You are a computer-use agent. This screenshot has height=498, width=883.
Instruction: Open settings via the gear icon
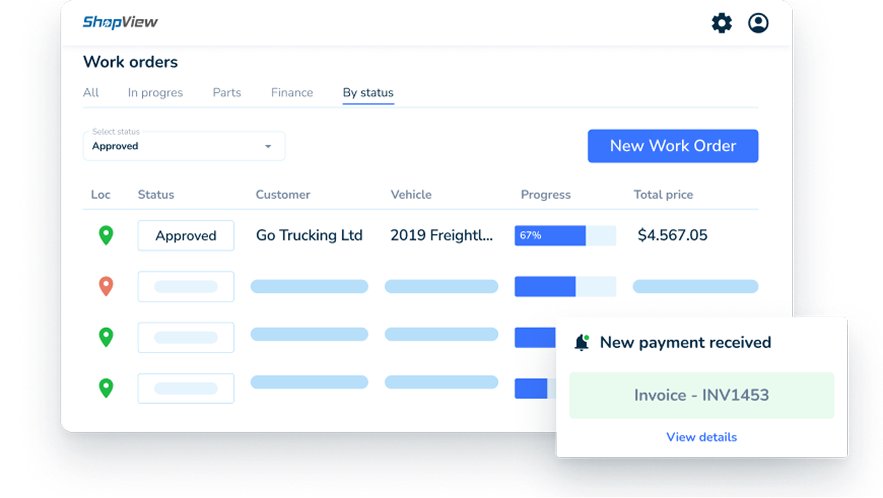(x=721, y=23)
